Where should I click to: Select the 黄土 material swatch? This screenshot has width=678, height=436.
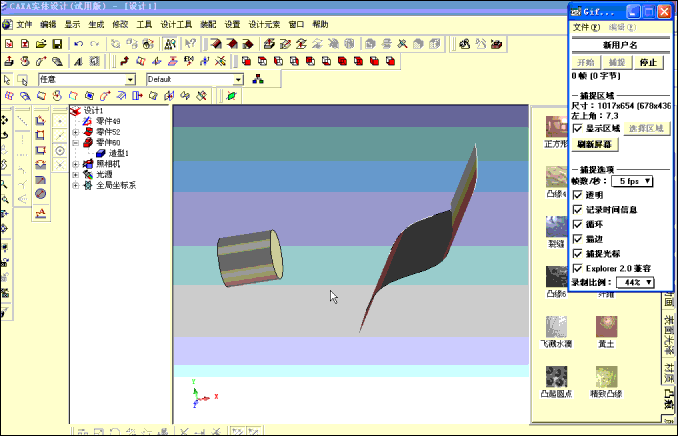[x=606, y=327]
